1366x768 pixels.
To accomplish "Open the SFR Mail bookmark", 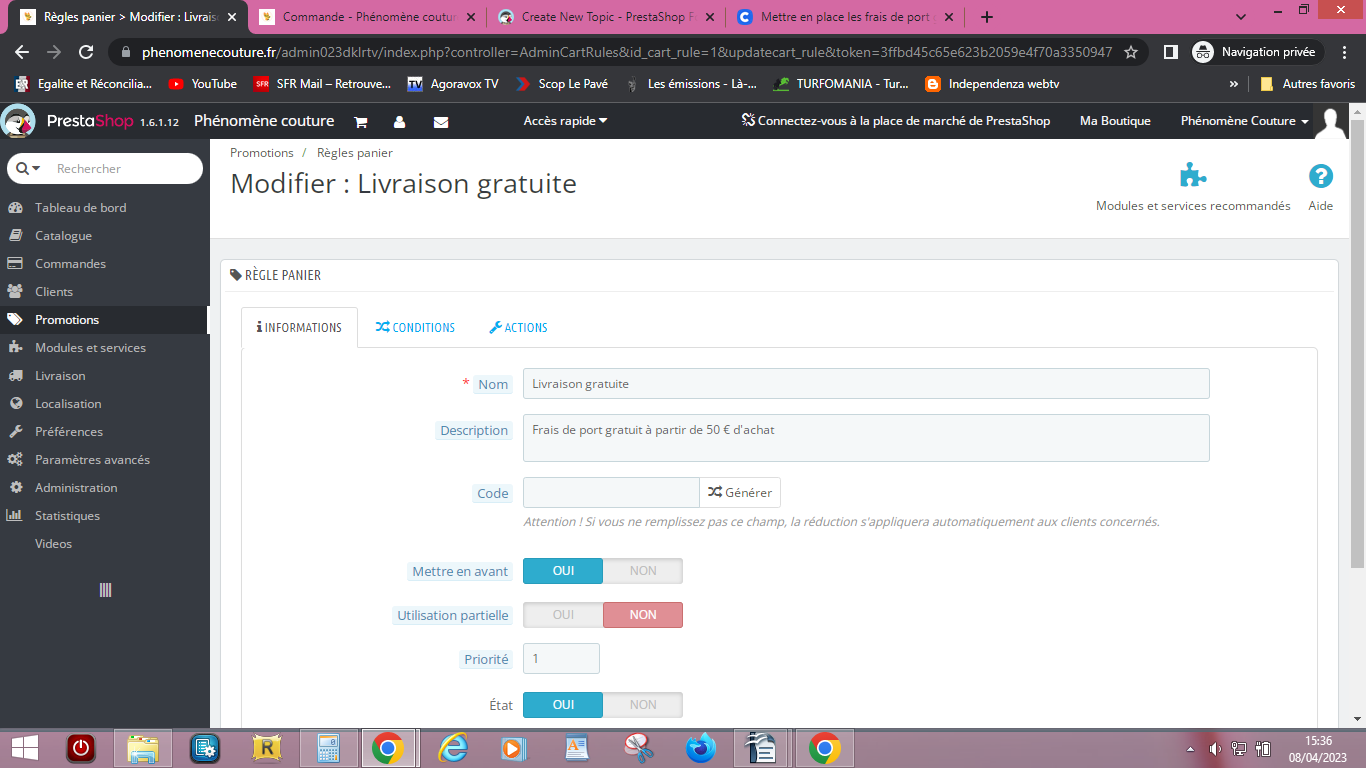I will point(321,84).
